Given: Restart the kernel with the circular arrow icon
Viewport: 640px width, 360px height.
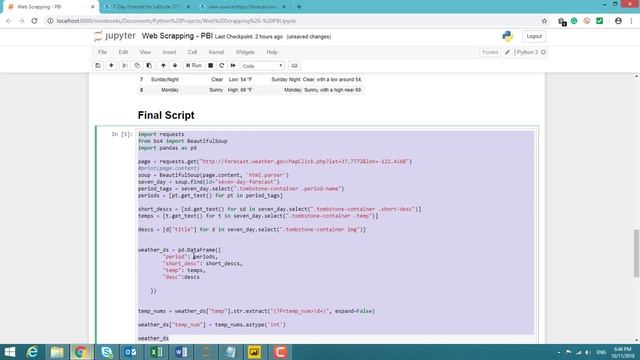Looking at the screenshot, I should point(222,66).
